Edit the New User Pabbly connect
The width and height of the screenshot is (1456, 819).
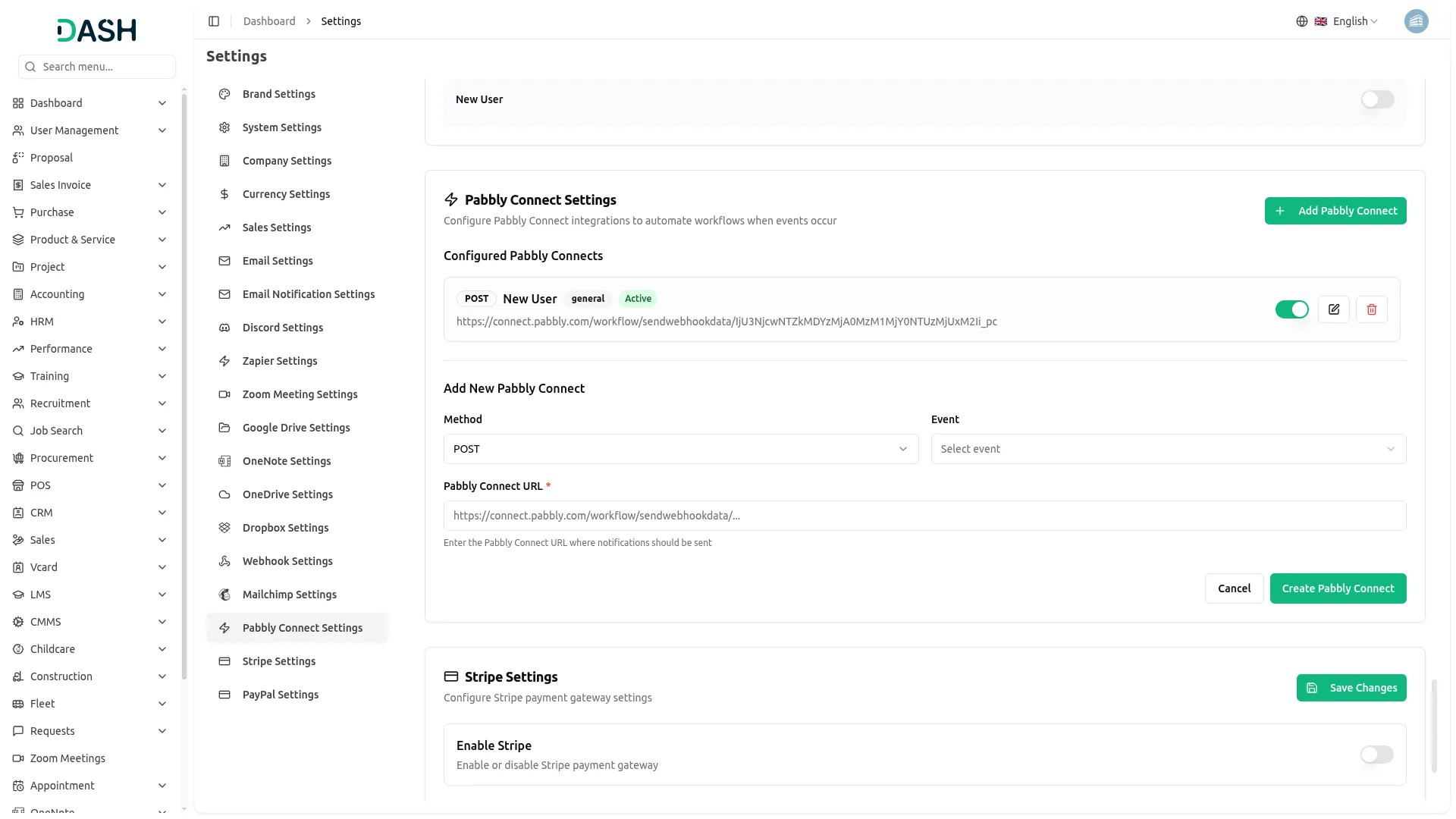tap(1333, 309)
